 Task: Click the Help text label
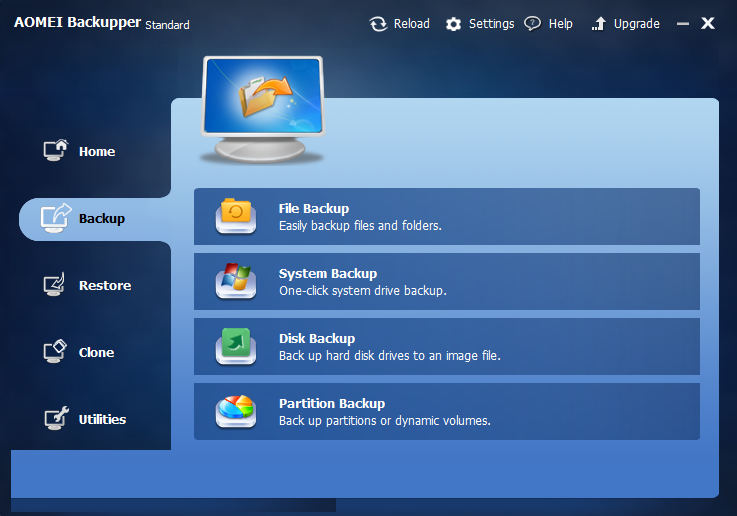561,24
